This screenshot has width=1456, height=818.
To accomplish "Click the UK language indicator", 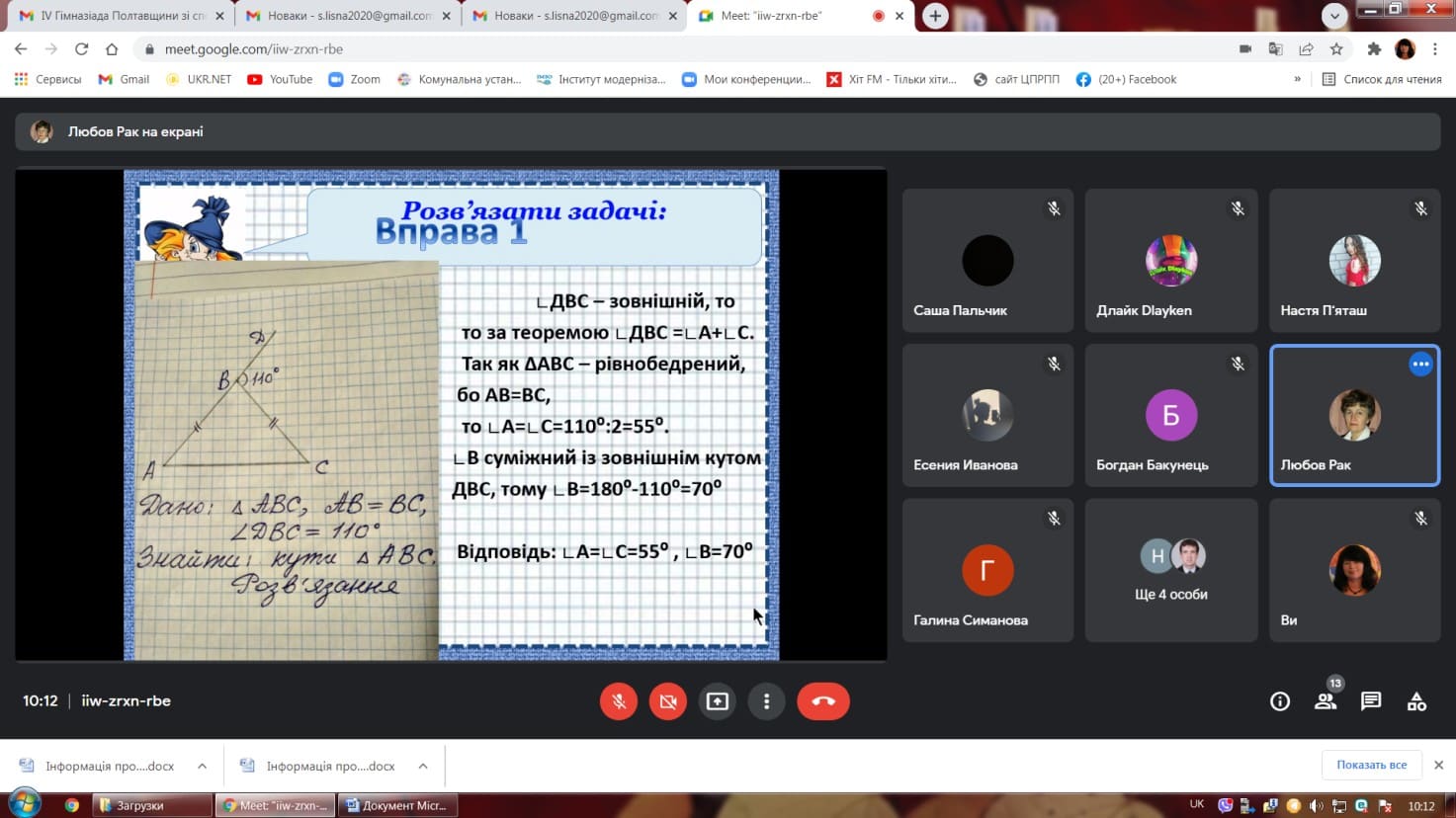I will click(1197, 804).
